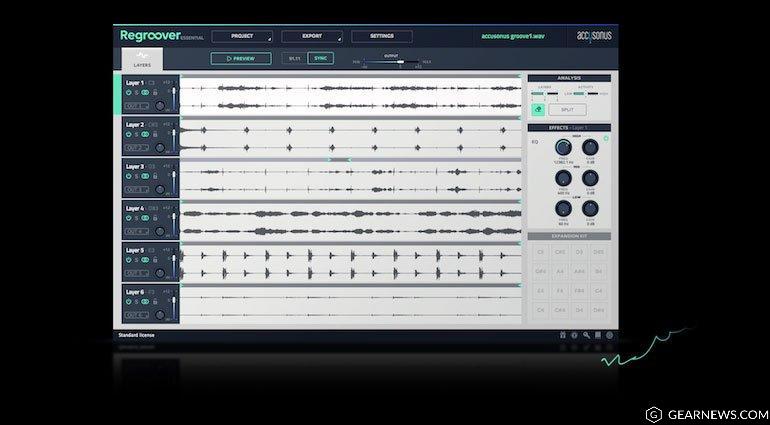Click the Analysis Activity slider
The image size is (770, 425).
(x=585, y=93)
